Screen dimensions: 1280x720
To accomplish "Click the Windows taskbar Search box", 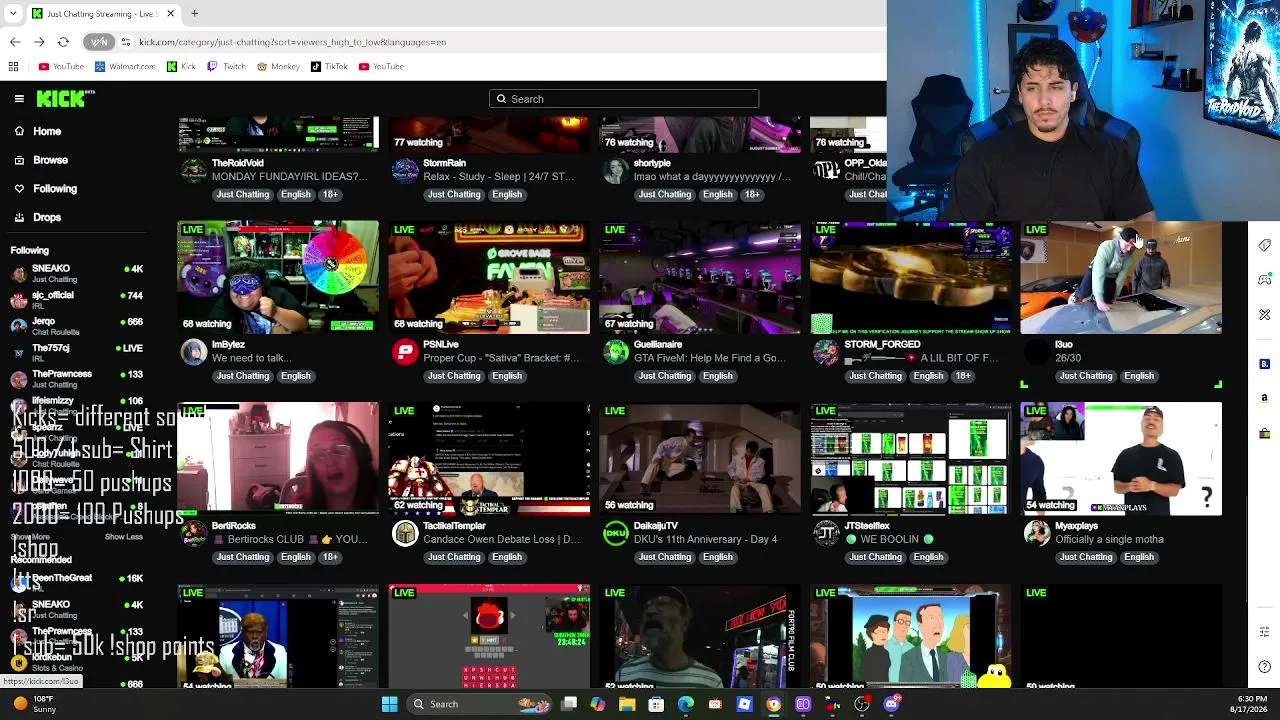I will click(x=478, y=704).
